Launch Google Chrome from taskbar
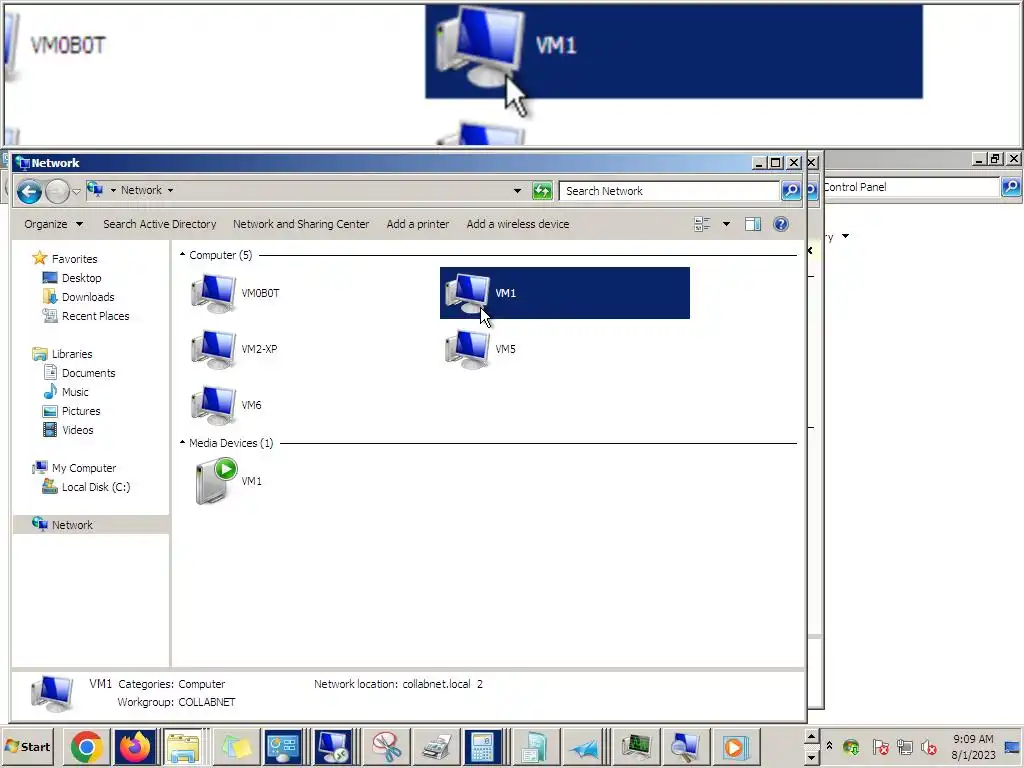The image size is (1024, 768). coord(87,746)
